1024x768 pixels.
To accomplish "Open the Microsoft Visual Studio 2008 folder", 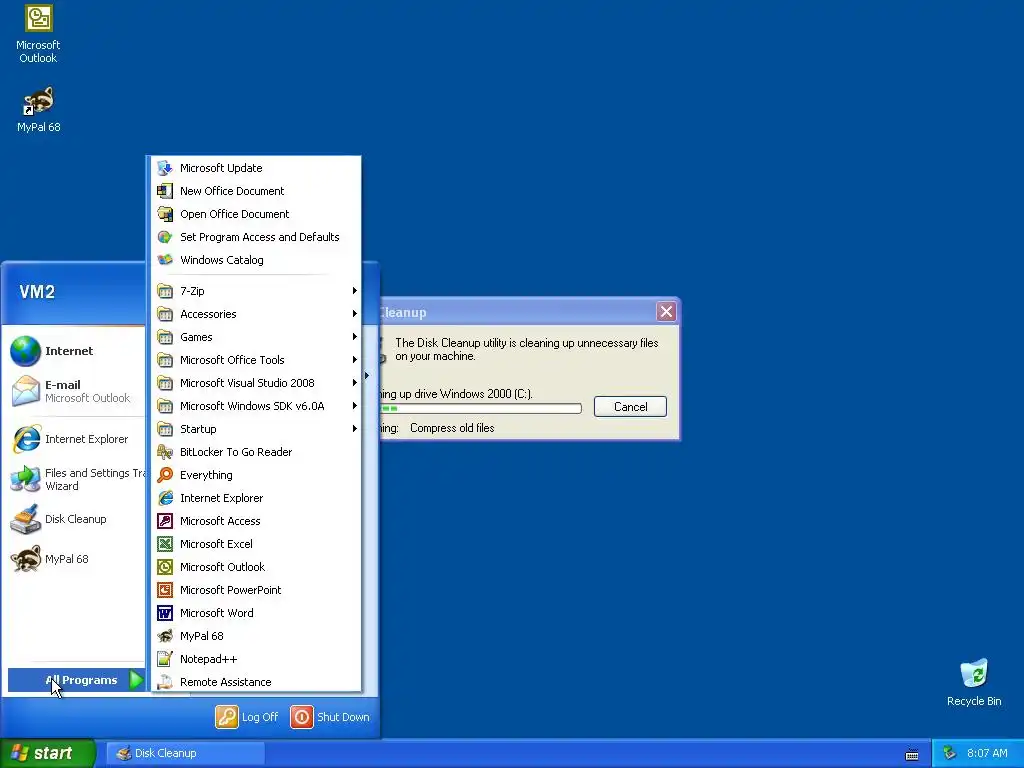I will point(256,383).
